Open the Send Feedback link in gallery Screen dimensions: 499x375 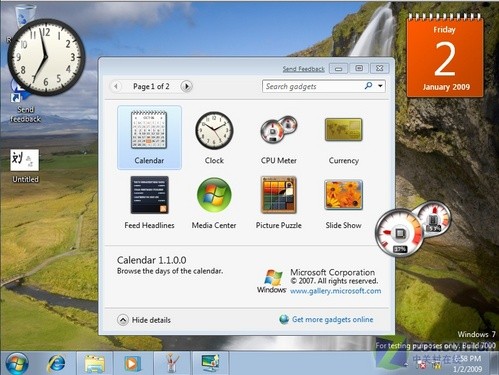303,69
